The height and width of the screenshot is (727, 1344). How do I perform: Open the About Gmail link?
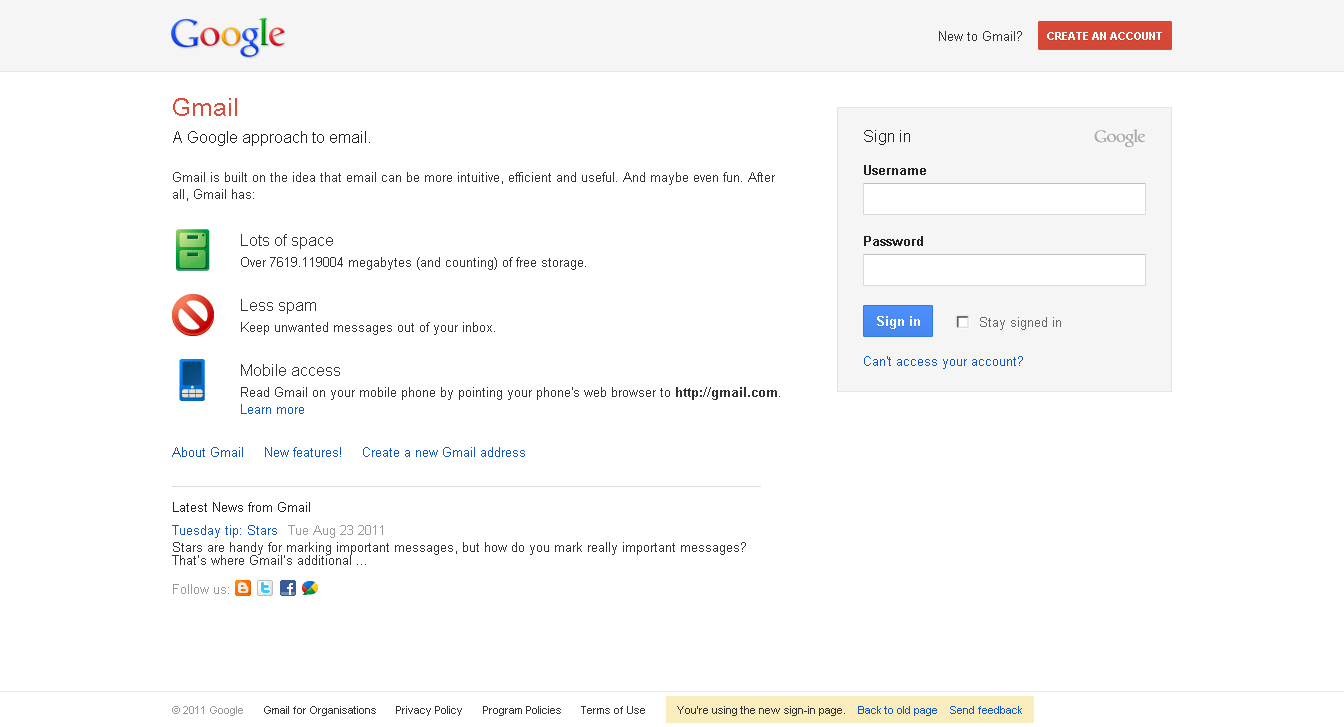[208, 453]
